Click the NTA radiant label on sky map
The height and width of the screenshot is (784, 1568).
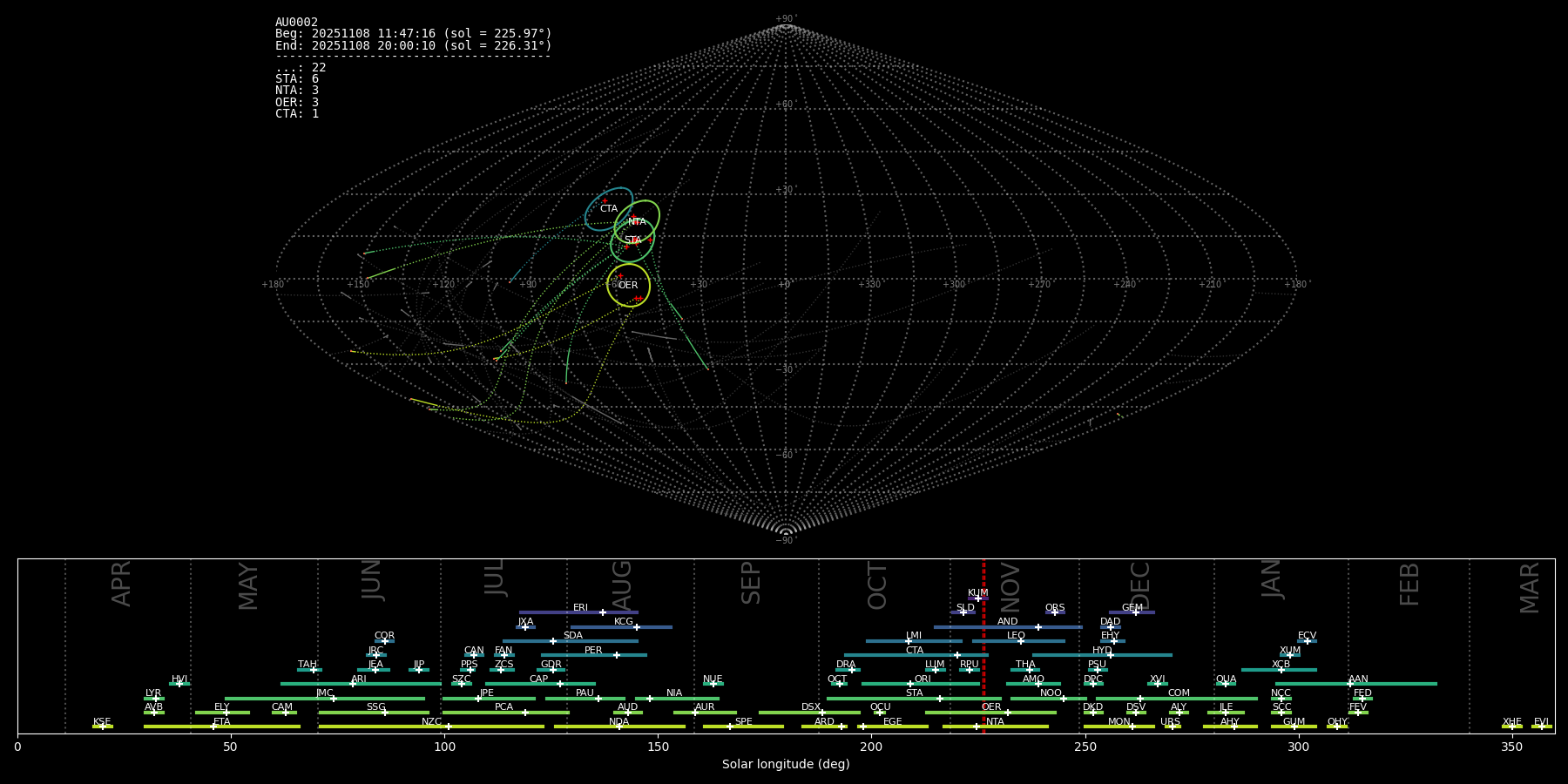coord(637,222)
